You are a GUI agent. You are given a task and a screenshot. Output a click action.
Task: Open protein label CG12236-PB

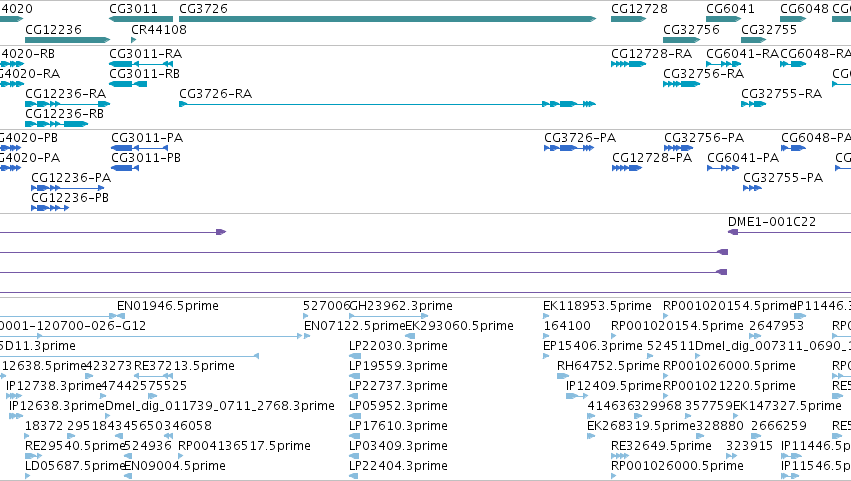[70, 198]
